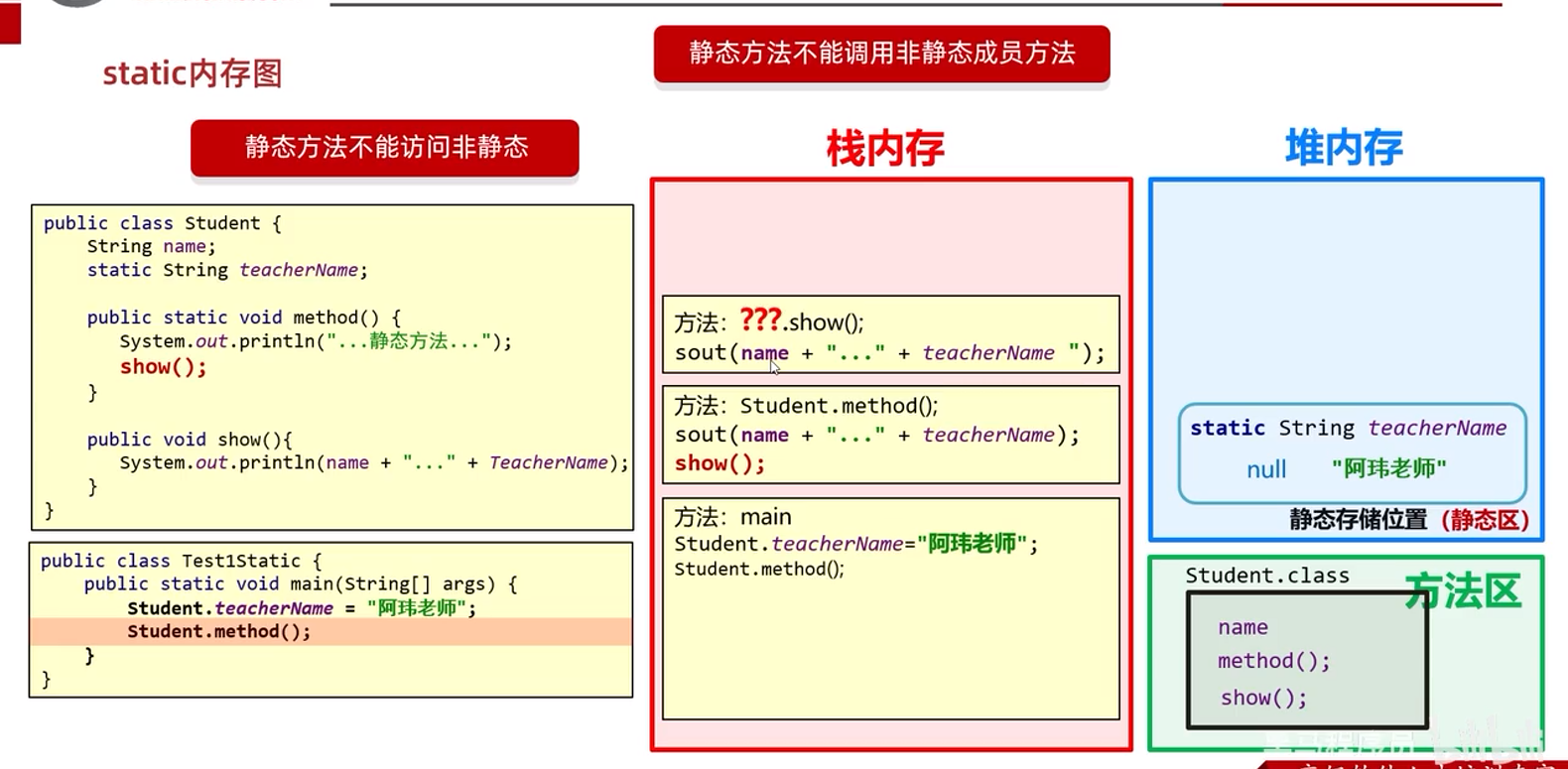Select the line public class Test1Static {
The height and width of the screenshot is (769, 1568).
pos(182,561)
